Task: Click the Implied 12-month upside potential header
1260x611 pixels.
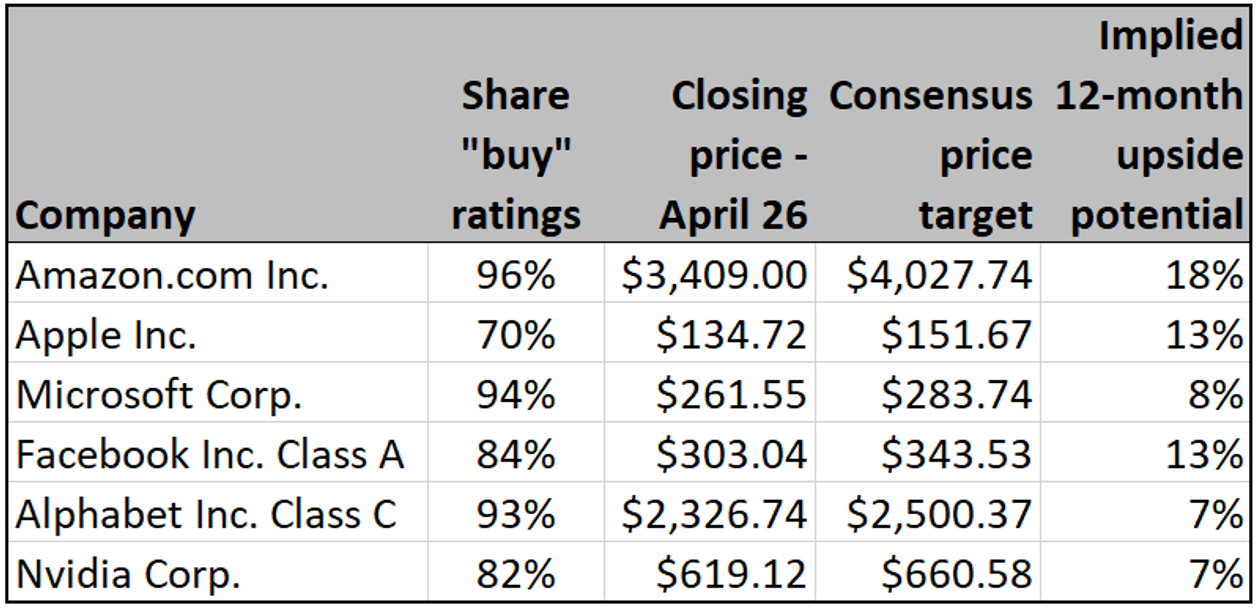Action: 1149,125
